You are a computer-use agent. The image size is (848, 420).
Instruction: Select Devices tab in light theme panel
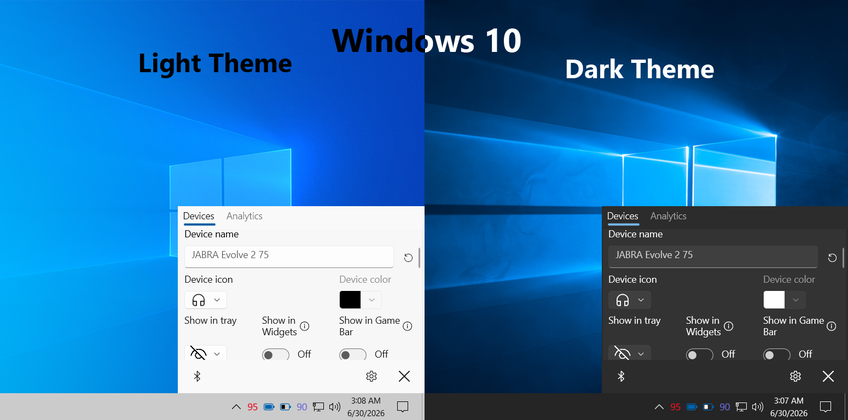click(198, 216)
